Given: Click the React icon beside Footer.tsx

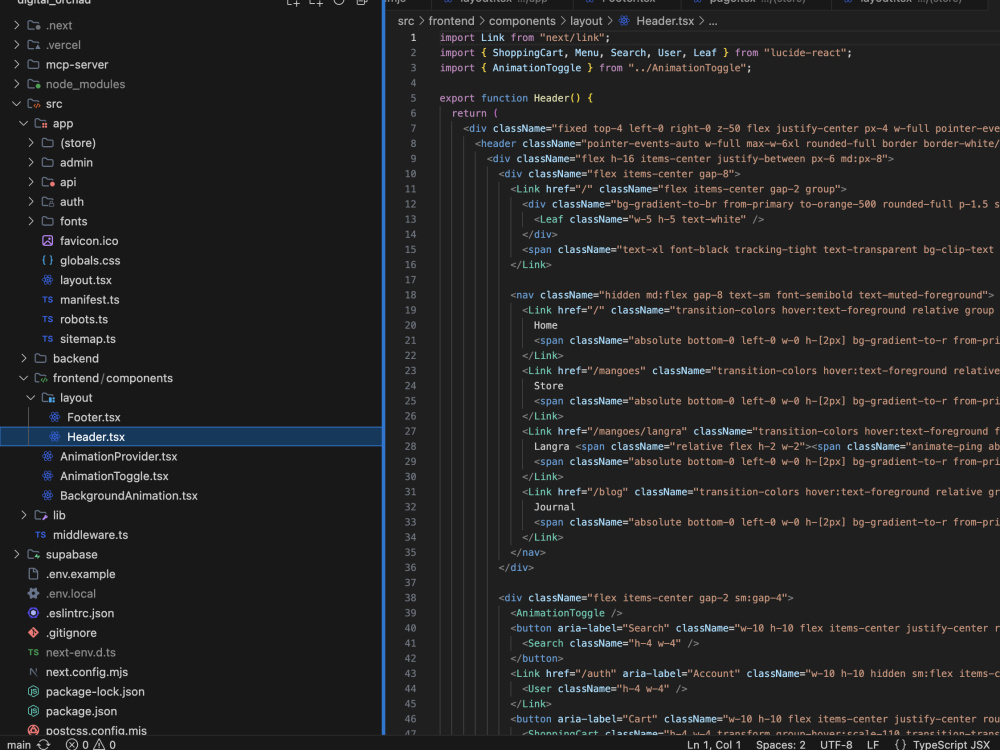Looking at the screenshot, I should [55, 417].
